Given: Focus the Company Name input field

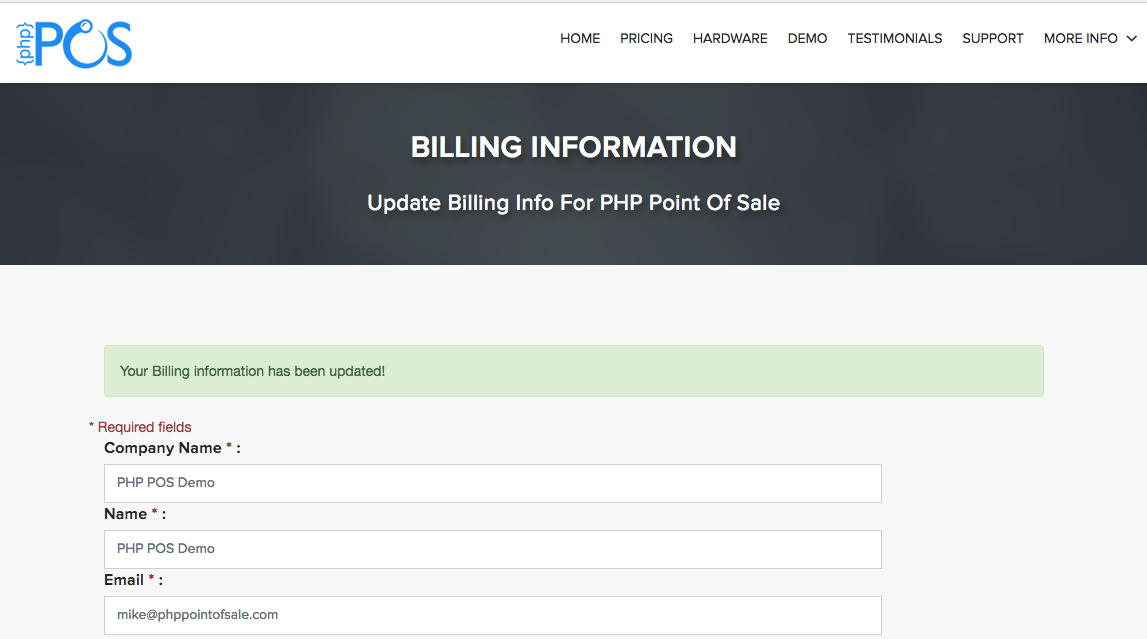Looking at the screenshot, I should click(x=492, y=483).
